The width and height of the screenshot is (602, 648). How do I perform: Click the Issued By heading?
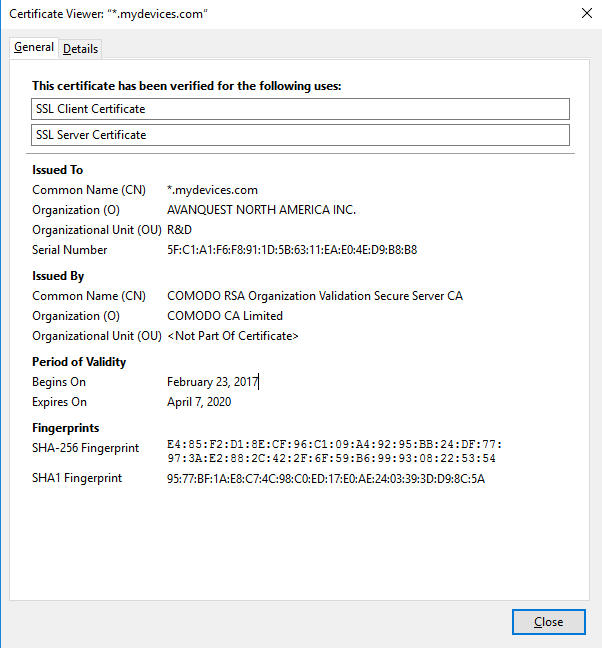[x=58, y=276]
